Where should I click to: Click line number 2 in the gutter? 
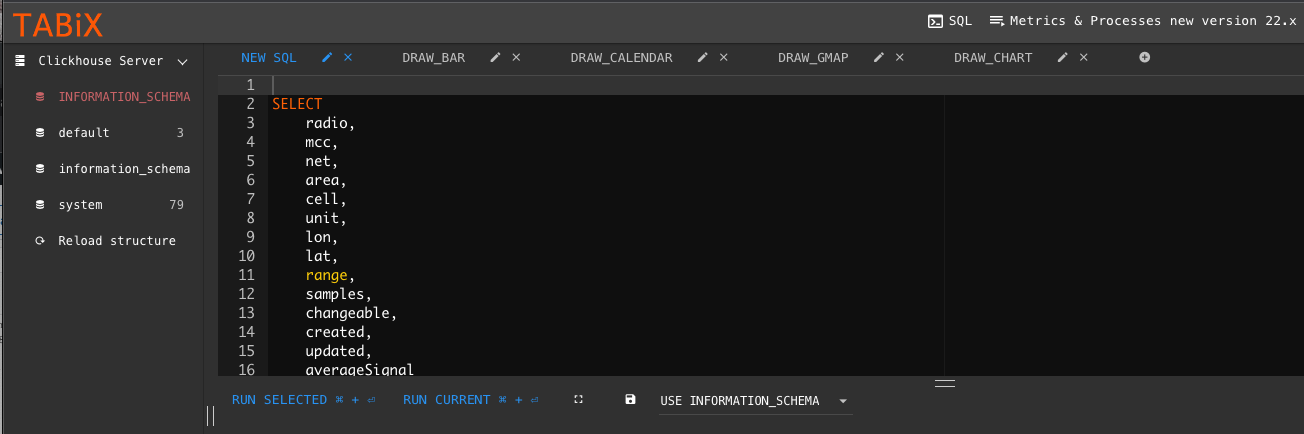pos(250,104)
